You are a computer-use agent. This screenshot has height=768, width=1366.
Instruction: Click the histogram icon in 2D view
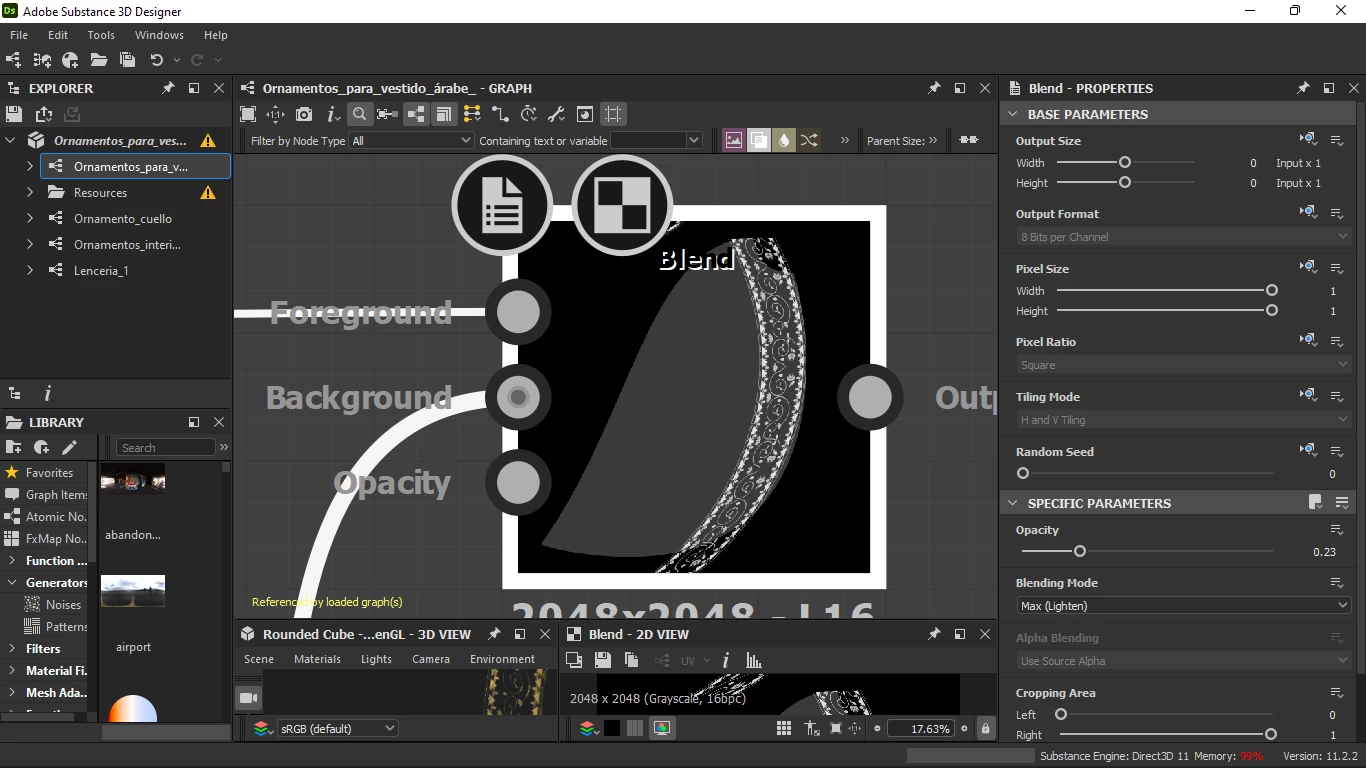point(754,660)
